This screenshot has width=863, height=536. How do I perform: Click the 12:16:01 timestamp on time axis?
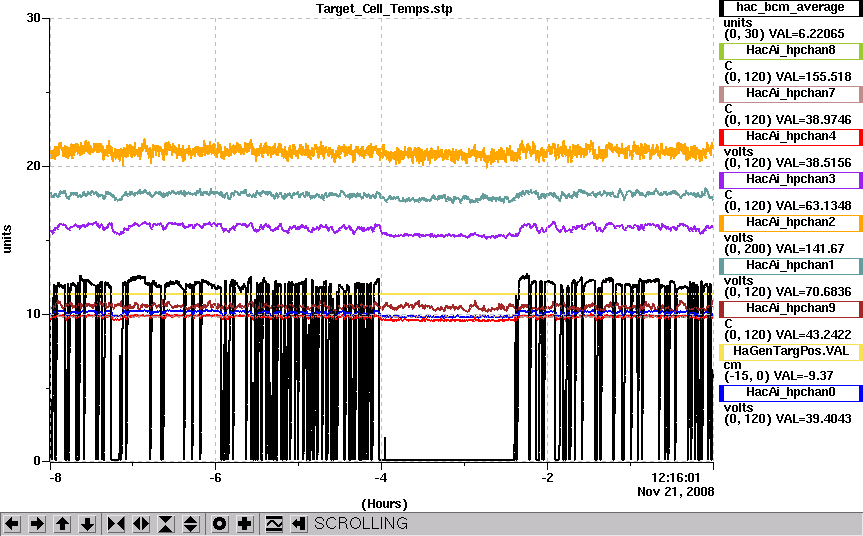tap(676, 477)
